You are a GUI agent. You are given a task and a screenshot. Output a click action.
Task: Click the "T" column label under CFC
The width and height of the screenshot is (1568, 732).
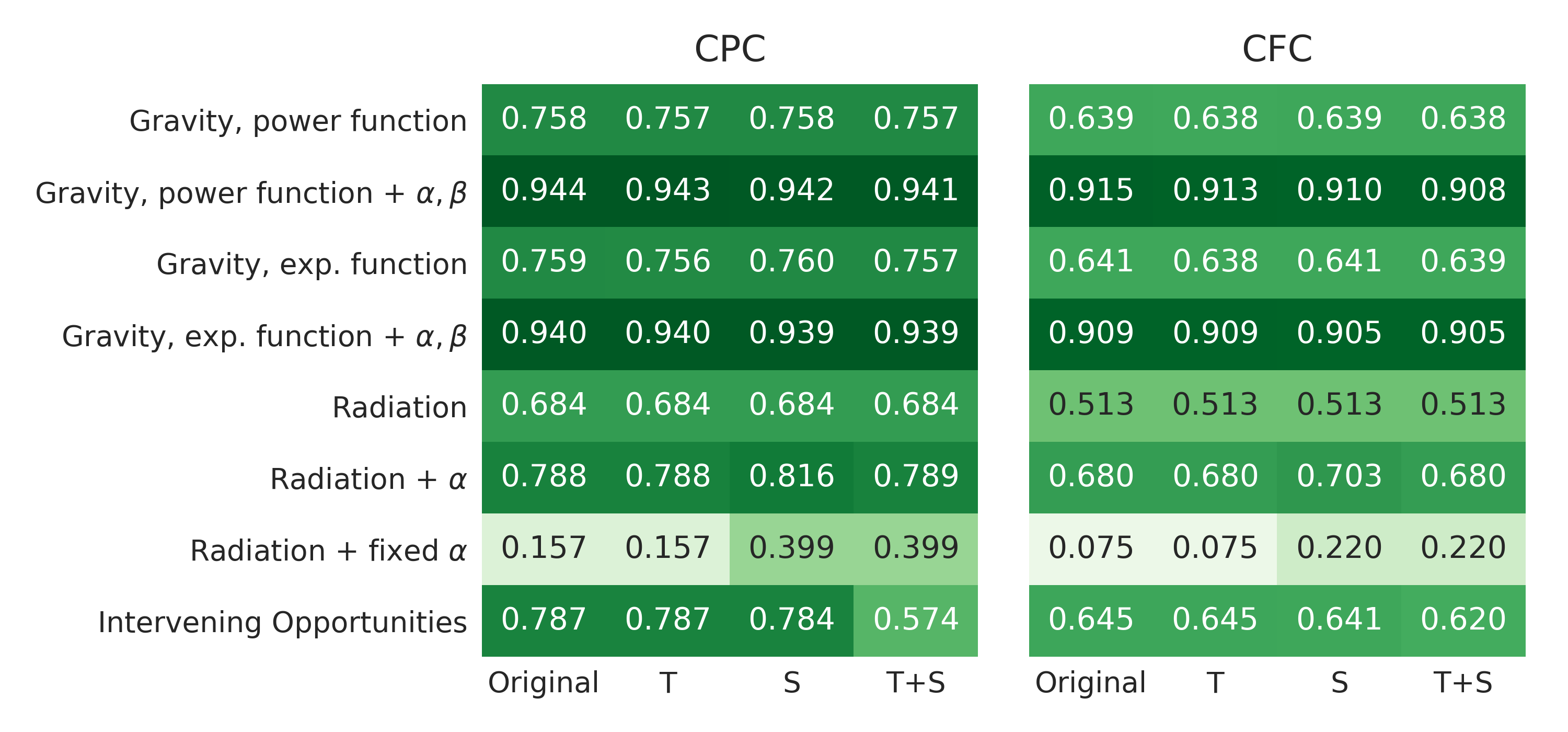click(x=1215, y=683)
